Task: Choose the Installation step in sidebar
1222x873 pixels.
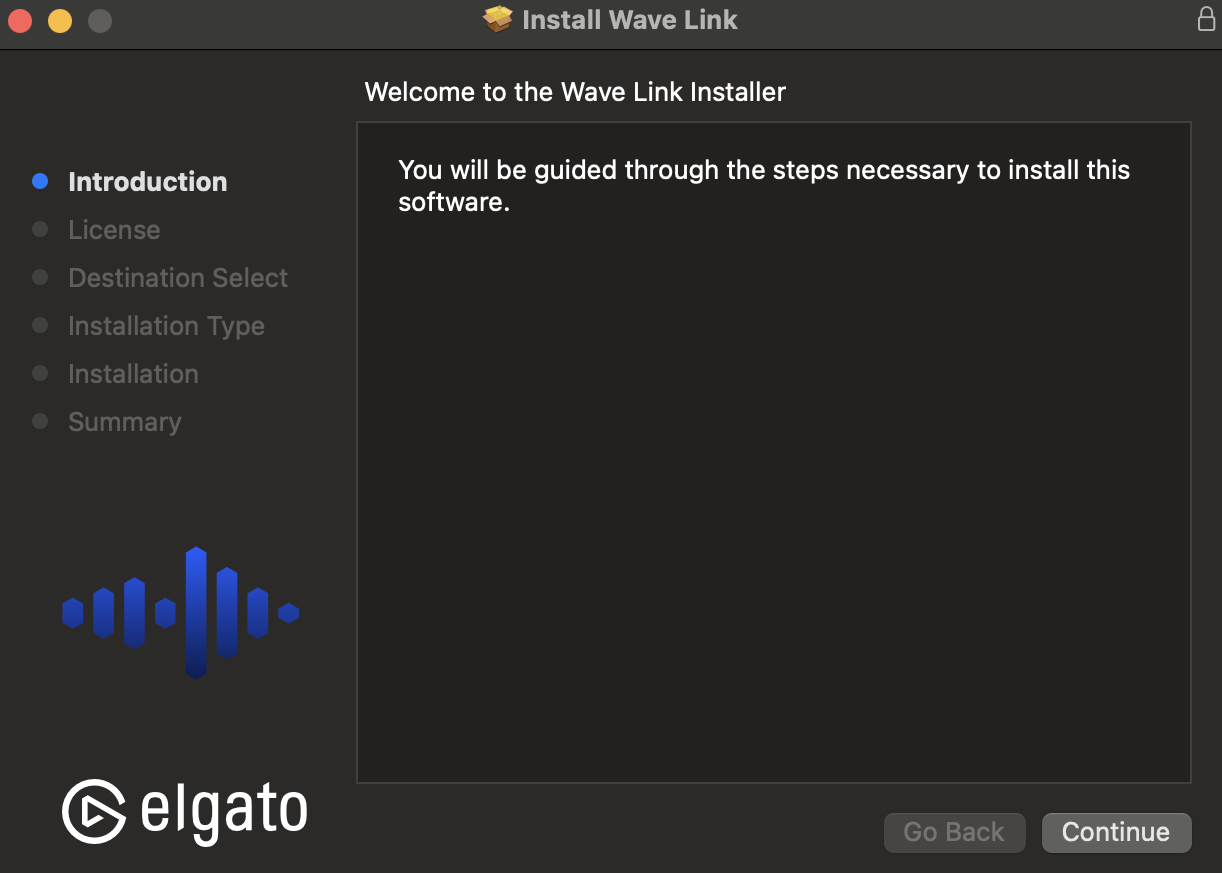Action: pos(133,374)
